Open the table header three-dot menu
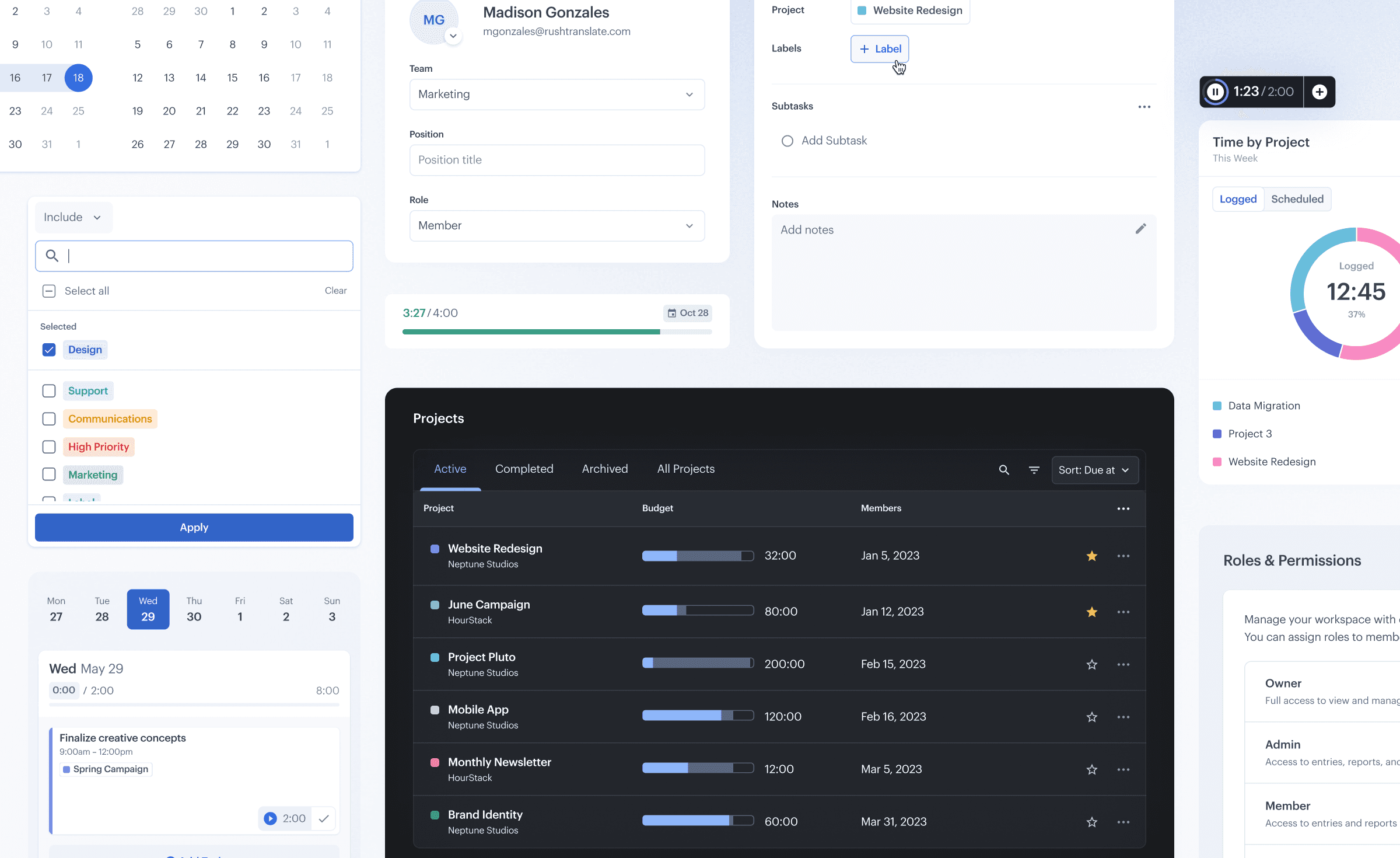Image resolution: width=1400 pixels, height=858 pixels. click(1123, 509)
